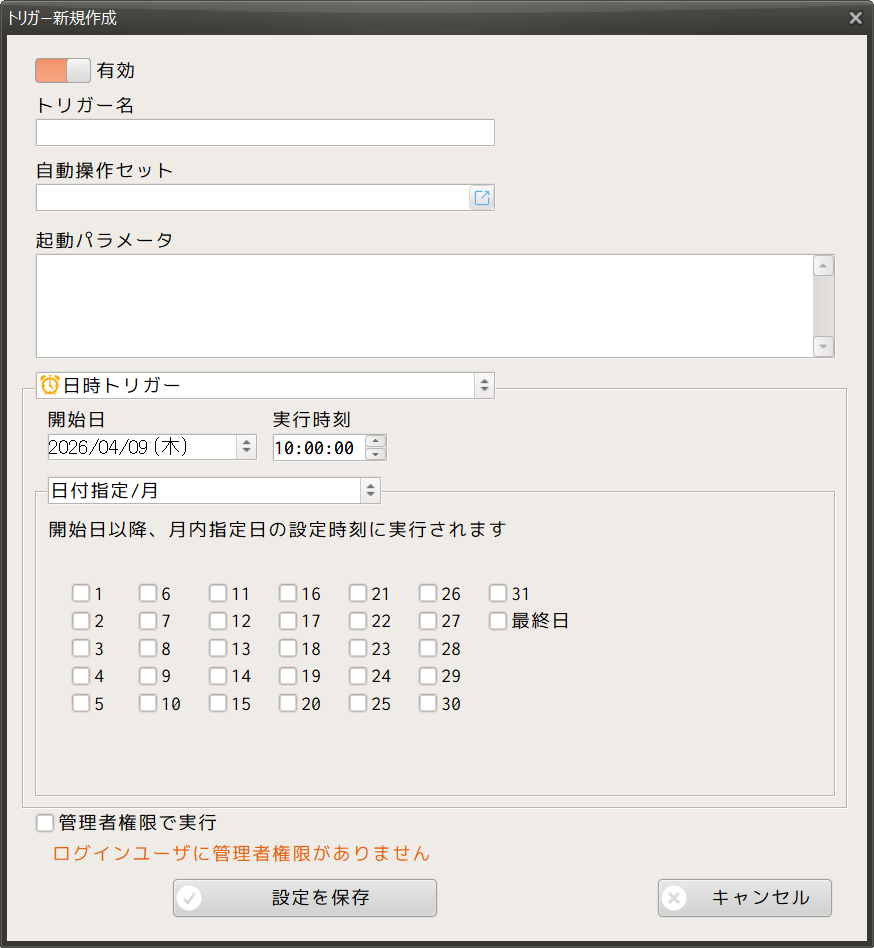The height and width of the screenshot is (948, 874).
Task: Open the 日時トリガー type dropdown
Action: (484, 385)
